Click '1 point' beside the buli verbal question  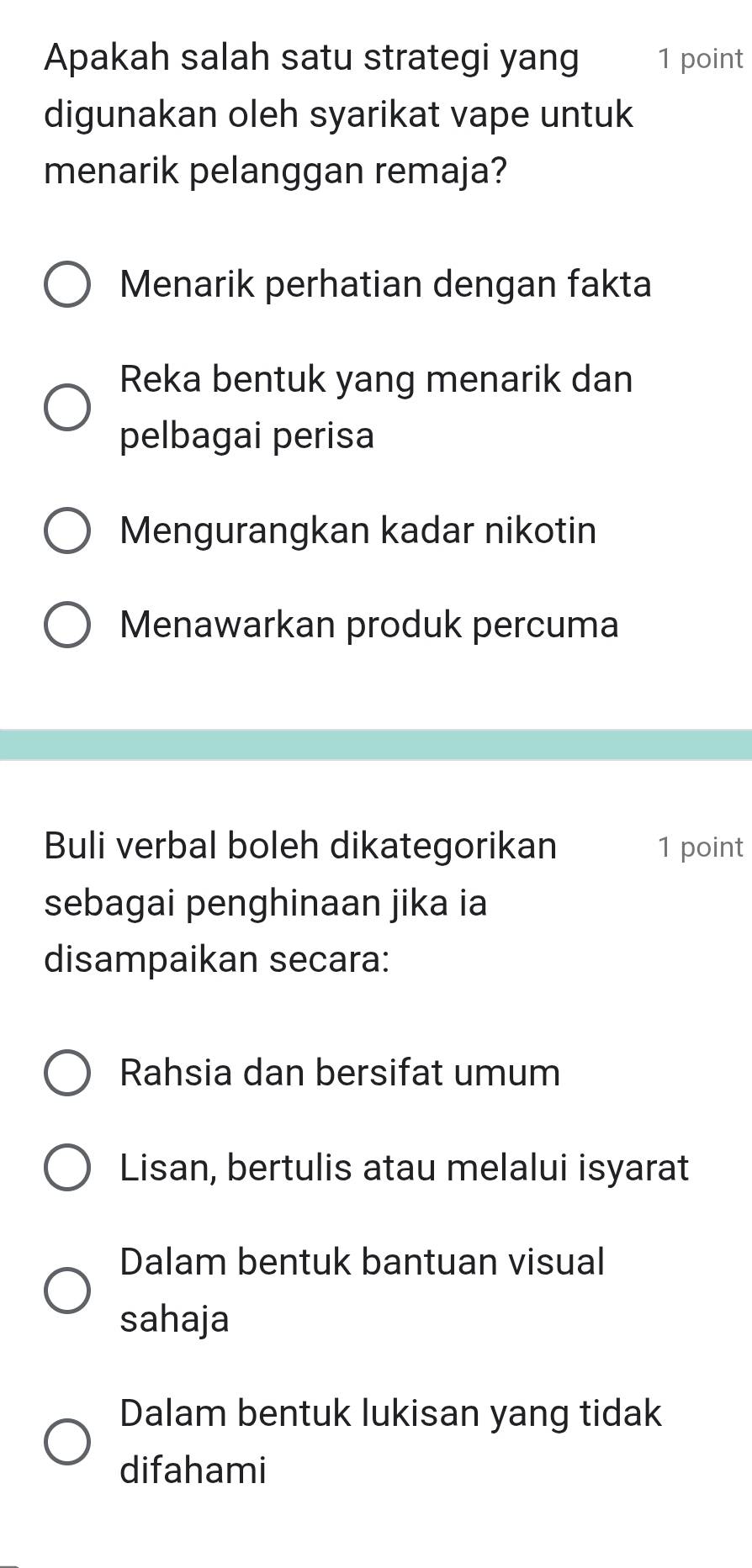701,847
